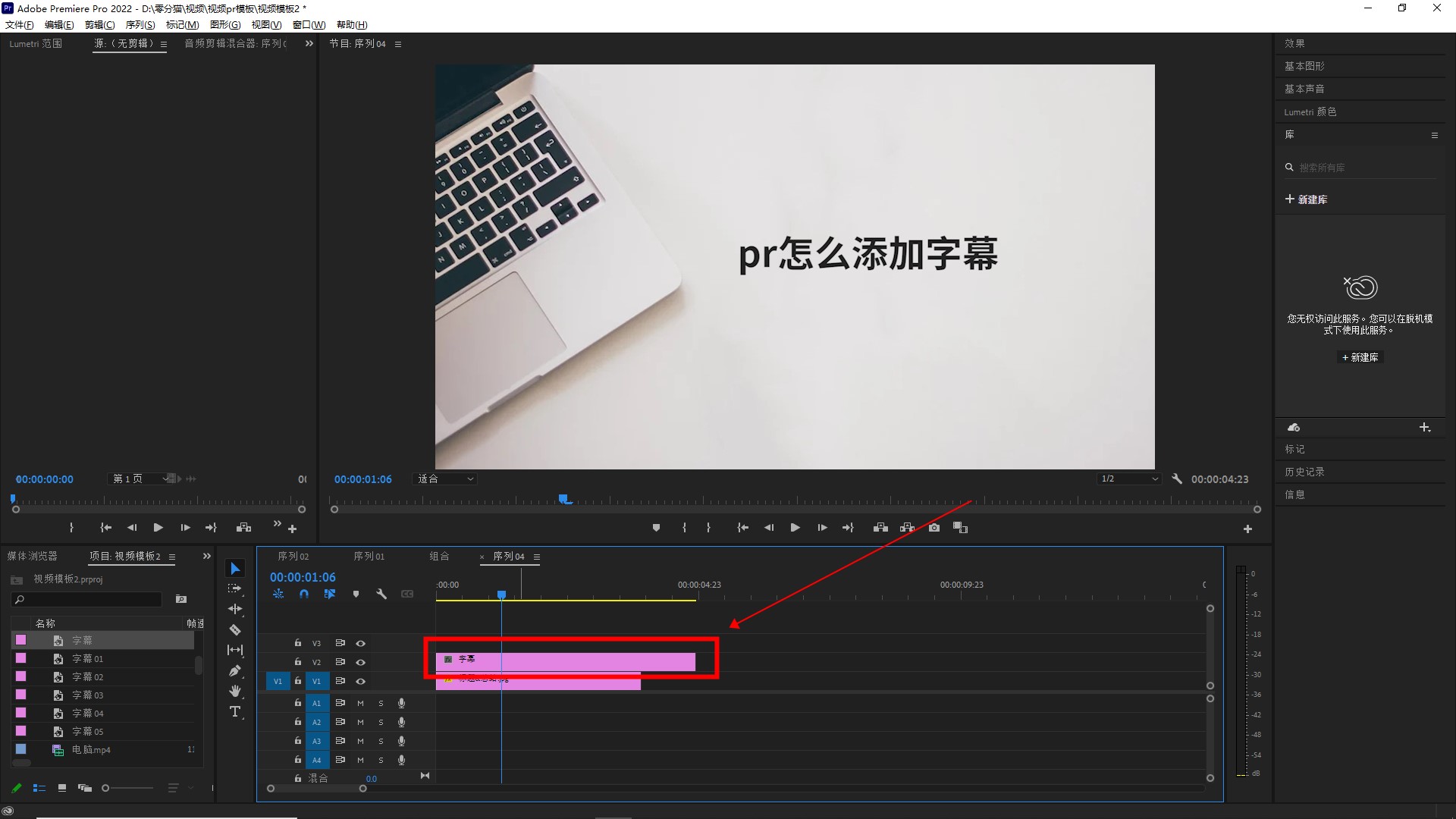This screenshot has height=819, width=1456.
Task: Select the Type tool
Action: pyautogui.click(x=235, y=711)
